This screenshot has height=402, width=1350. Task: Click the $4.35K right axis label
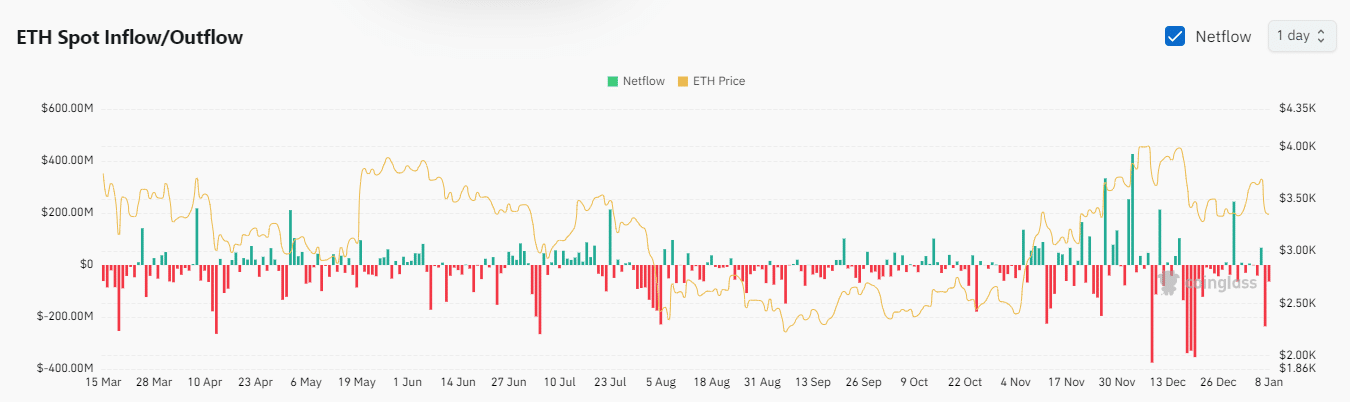coord(1298,108)
